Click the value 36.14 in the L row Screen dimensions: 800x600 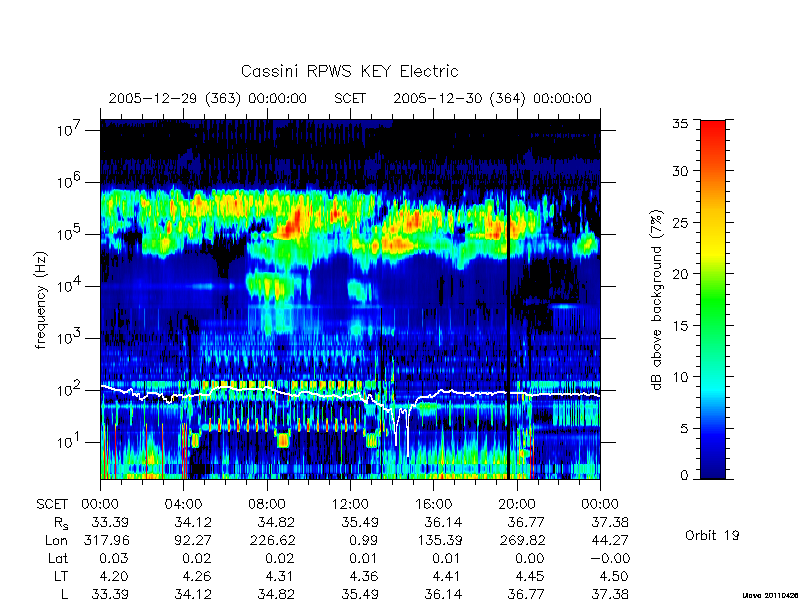click(443, 594)
